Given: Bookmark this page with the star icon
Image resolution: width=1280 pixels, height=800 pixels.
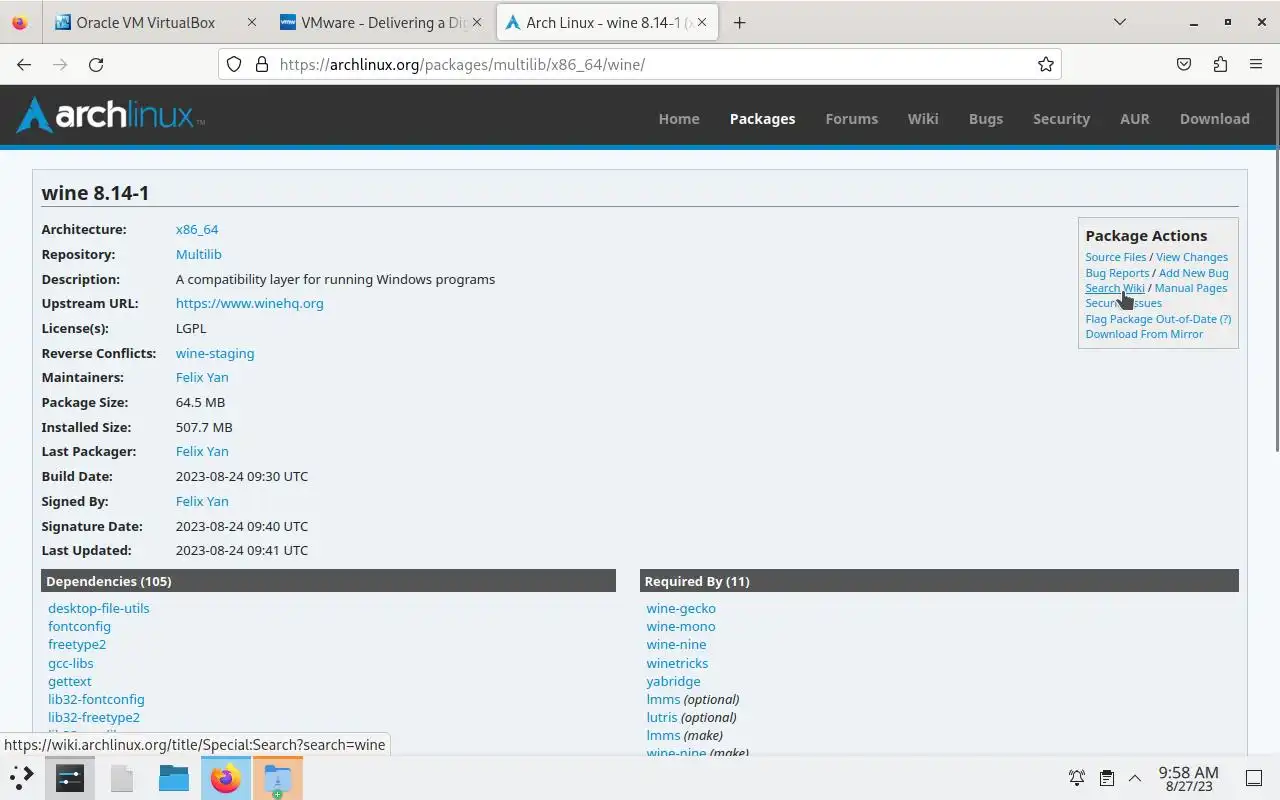Looking at the screenshot, I should pyautogui.click(x=1046, y=64).
